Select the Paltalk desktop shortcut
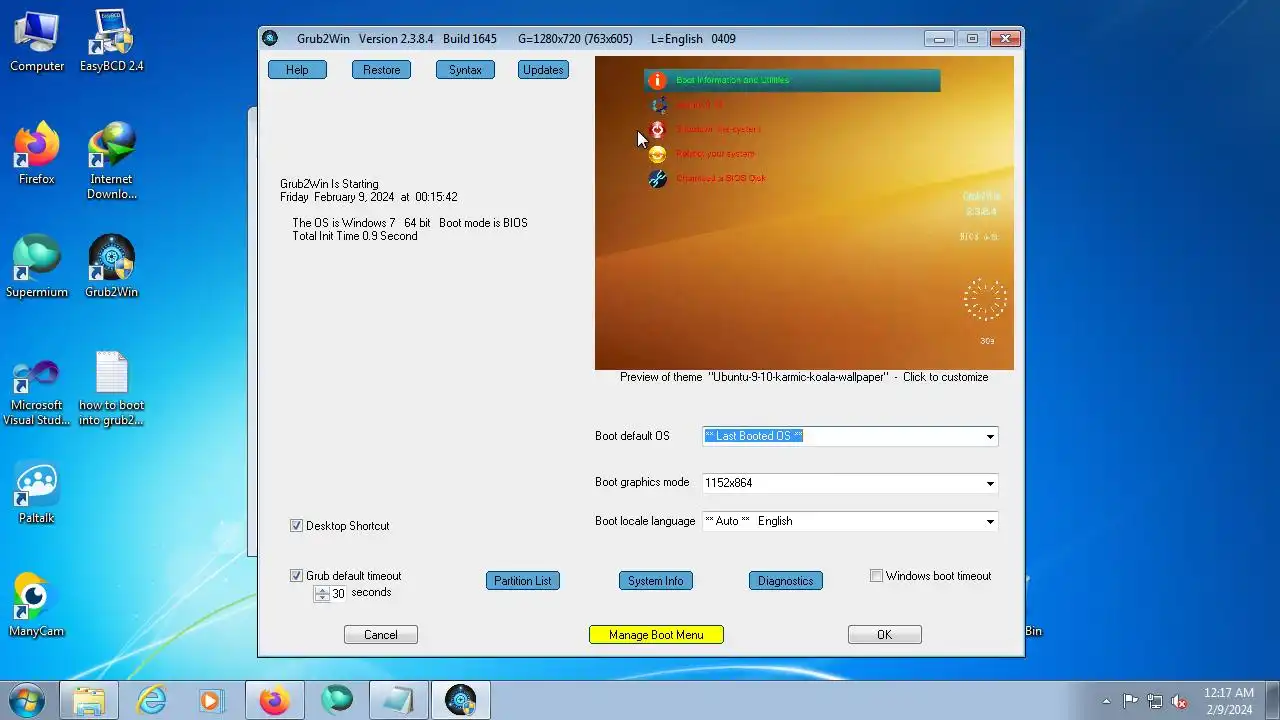 [37, 493]
